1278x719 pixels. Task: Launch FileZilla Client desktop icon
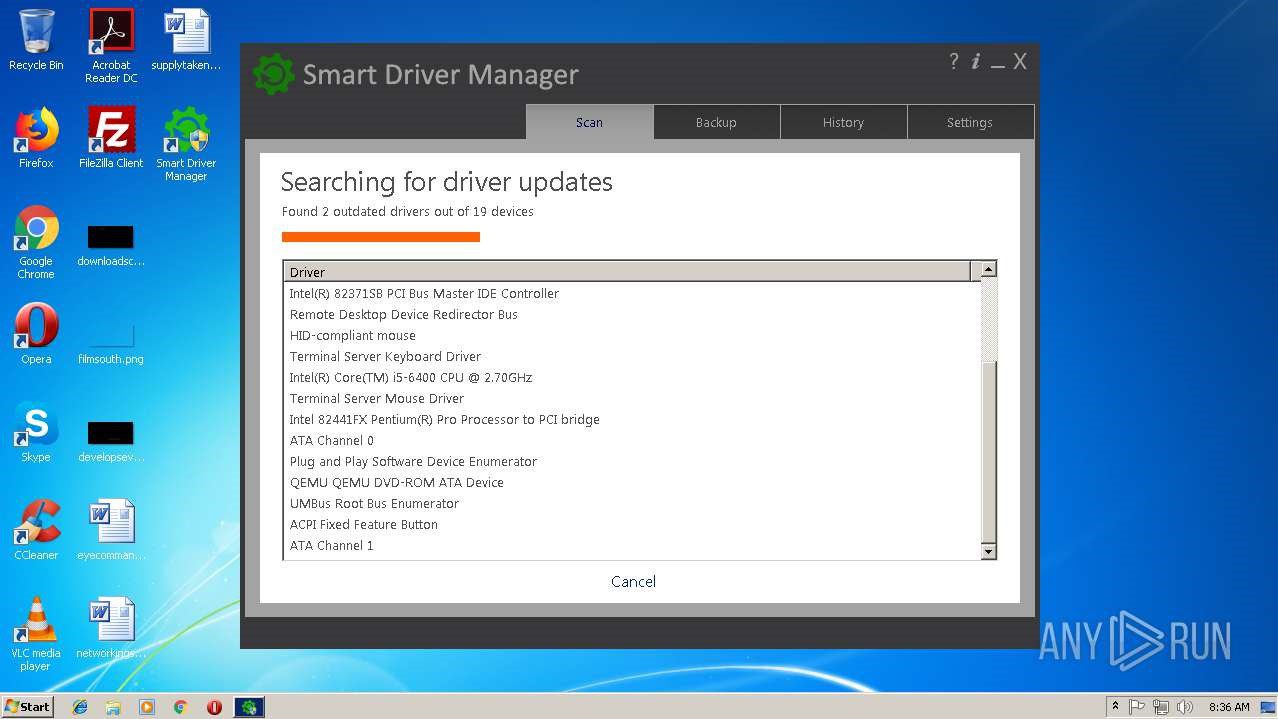pyautogui.click(x=111, y=138)
